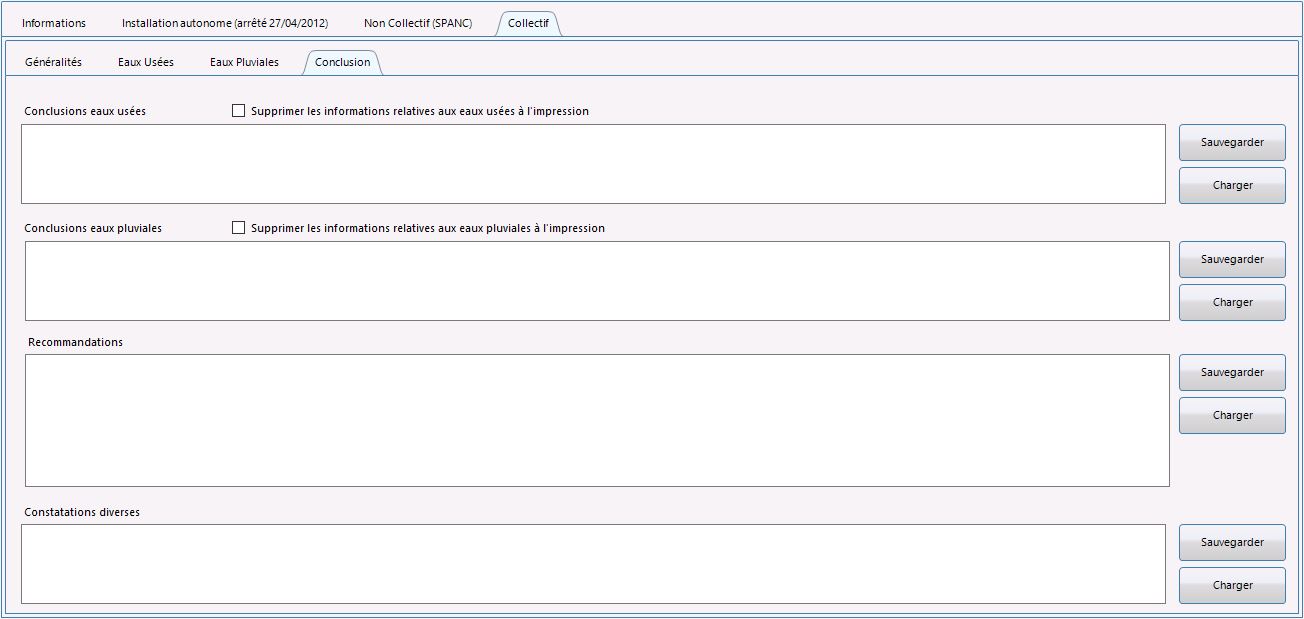Click Charger for Constatations diverses
Screen dimensions: 1304x619
tap(1232, 585)
